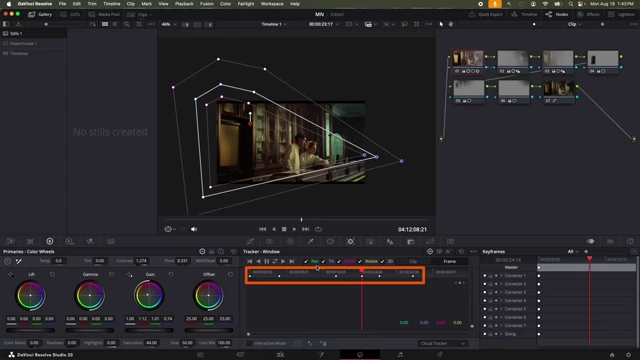Open the Camera Raw palette icon
640x360 pixels.
tap(10, 241)
